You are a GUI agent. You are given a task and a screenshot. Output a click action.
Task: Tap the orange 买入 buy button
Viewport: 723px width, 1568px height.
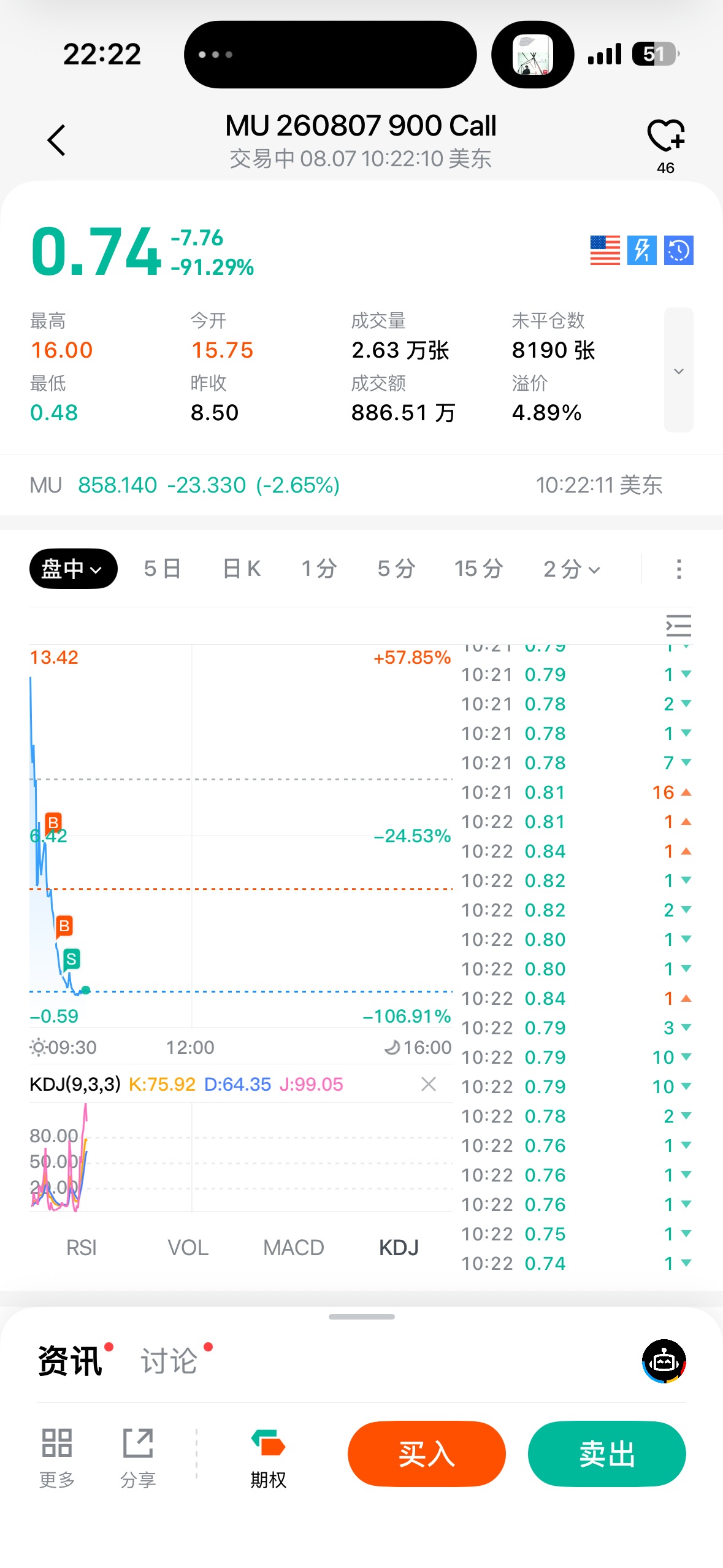coord(427,1454)
